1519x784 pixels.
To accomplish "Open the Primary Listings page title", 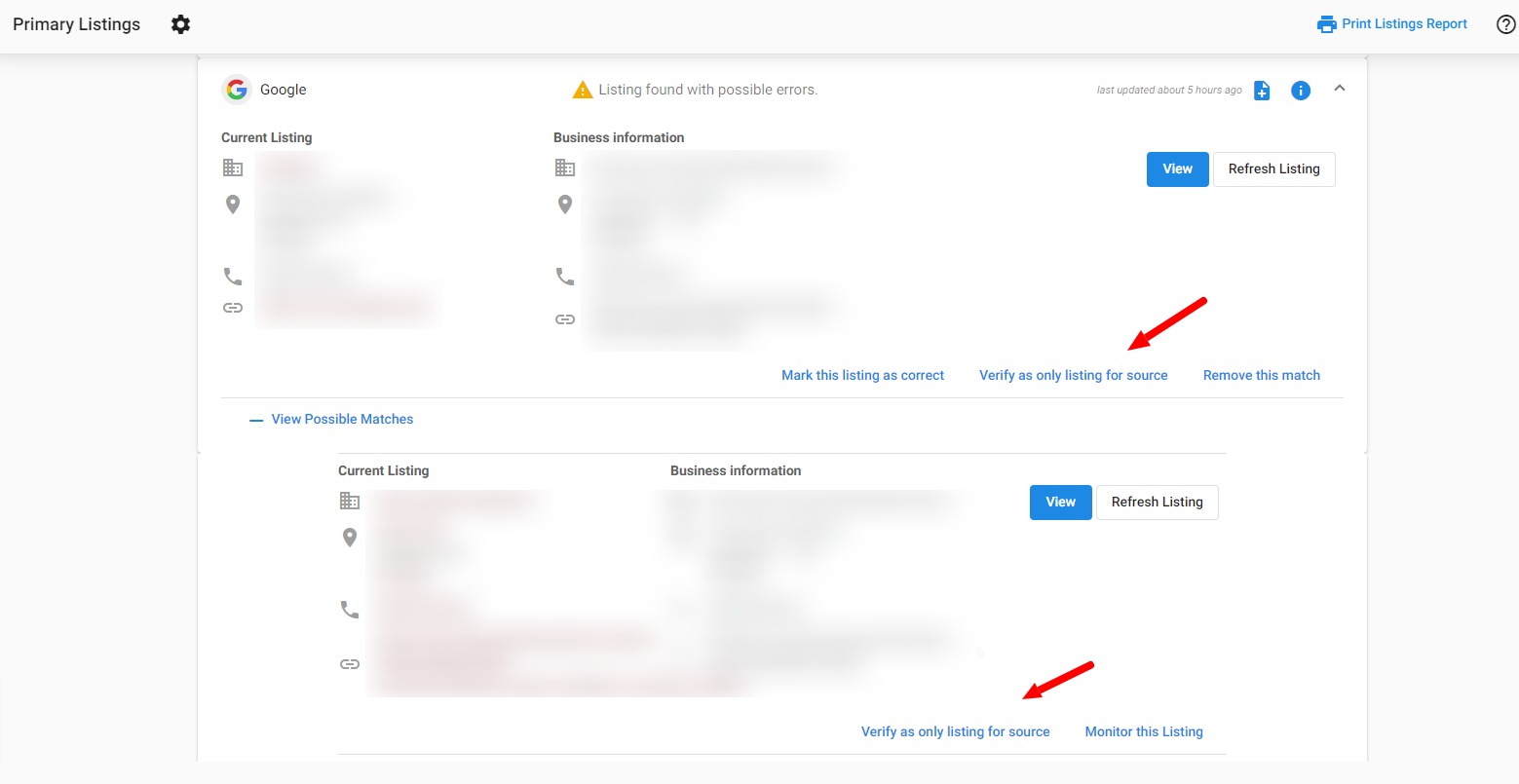I will [76, 23].
